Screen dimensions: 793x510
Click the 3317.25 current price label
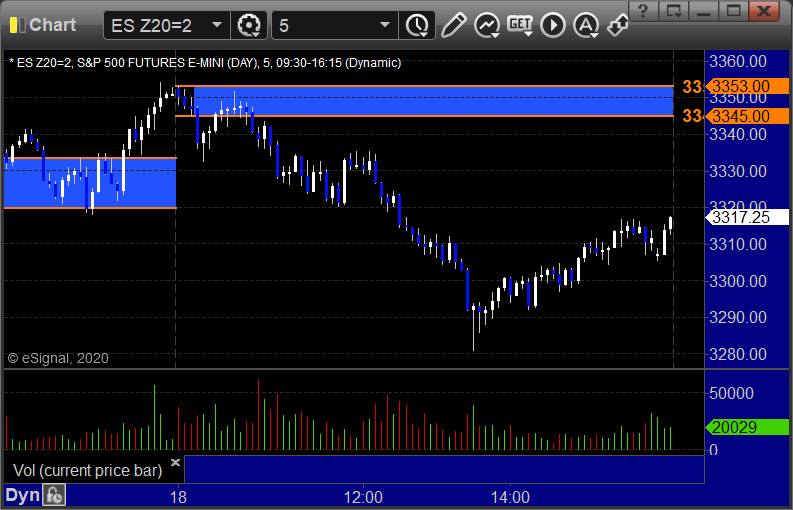tap(746, 218)
